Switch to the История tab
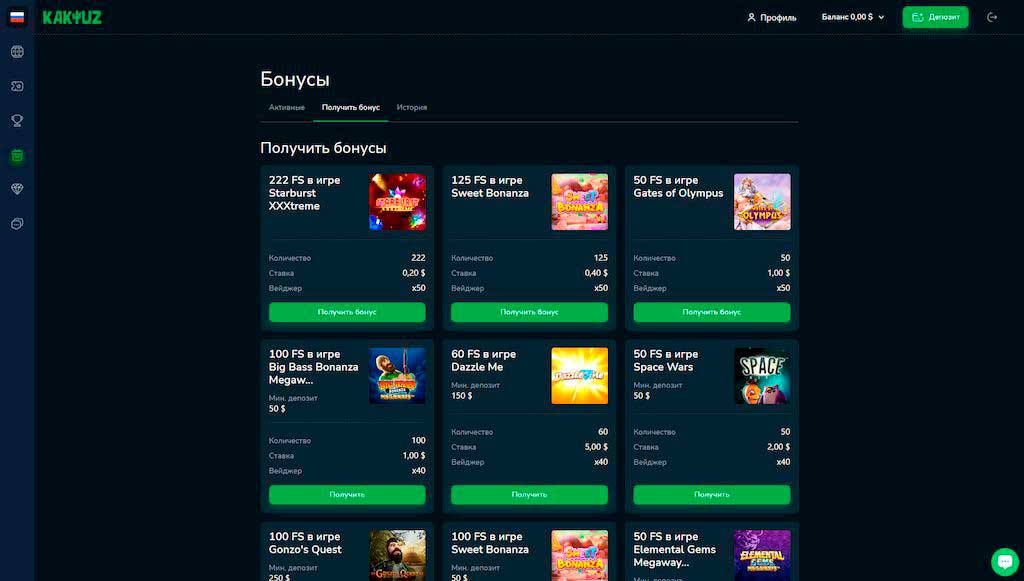Viewport: 1024px width, 581px height. (x=412, y=108)
